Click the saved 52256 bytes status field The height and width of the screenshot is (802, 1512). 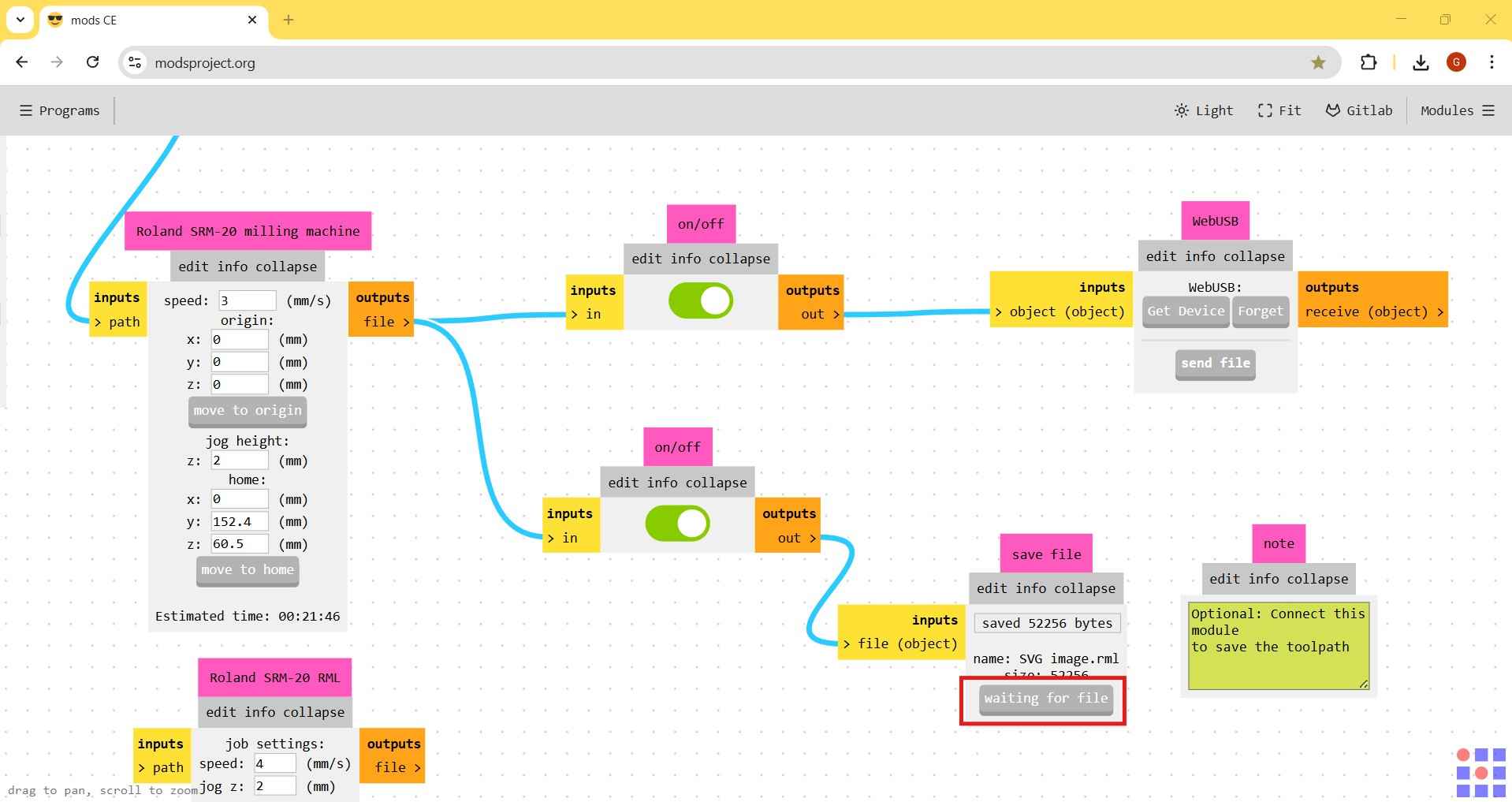pos(1047,623)
